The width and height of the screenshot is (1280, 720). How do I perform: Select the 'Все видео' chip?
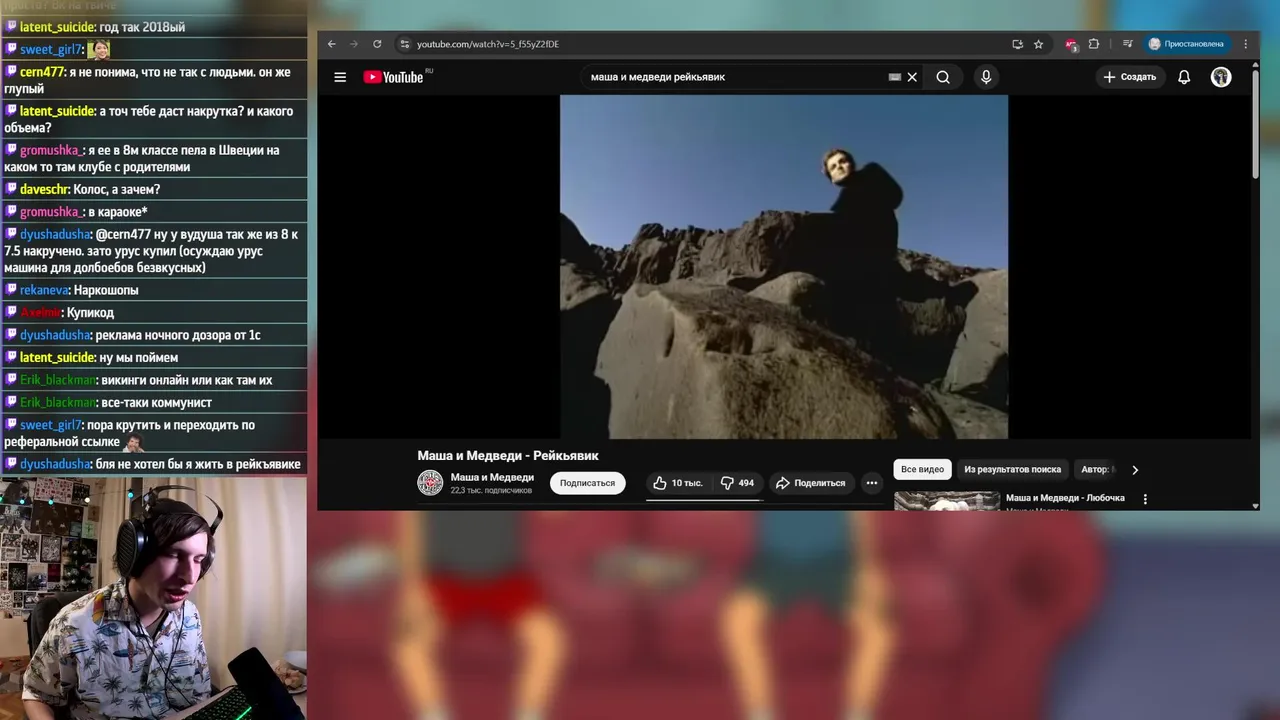[x=922, y=469]
